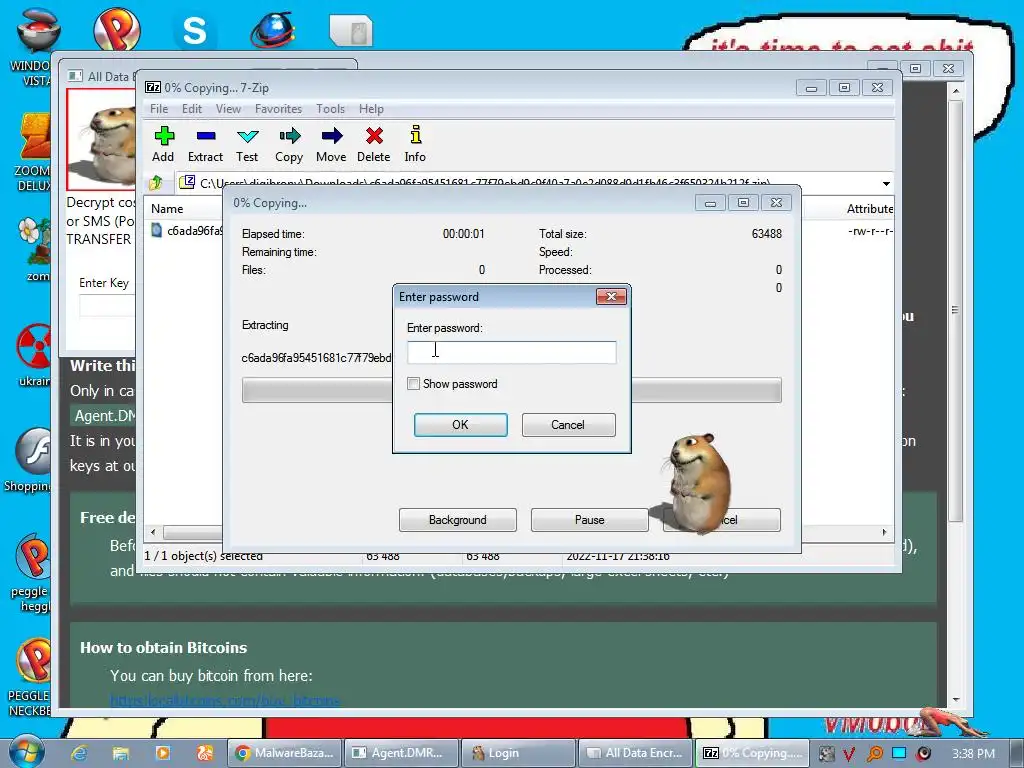Click the Attributes column header

pyautogui.click(x=869, y=209)
